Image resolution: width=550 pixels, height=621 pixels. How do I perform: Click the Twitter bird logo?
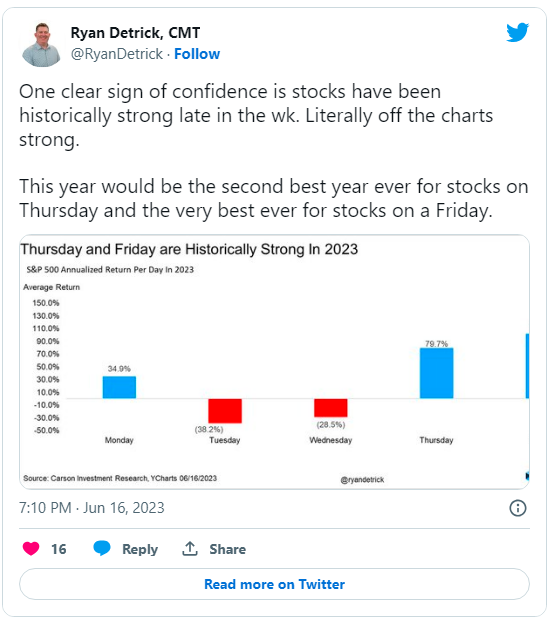(518, 32)
